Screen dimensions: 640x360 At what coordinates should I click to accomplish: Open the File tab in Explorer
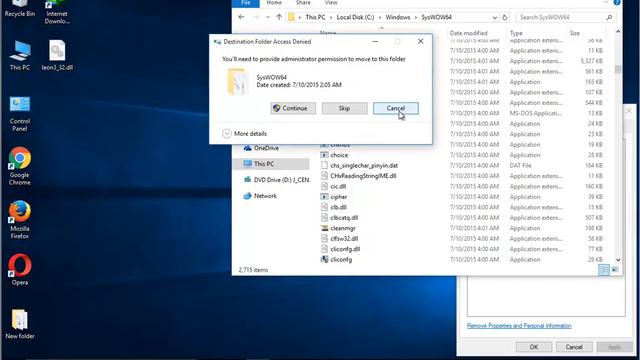tap(246, 3)
